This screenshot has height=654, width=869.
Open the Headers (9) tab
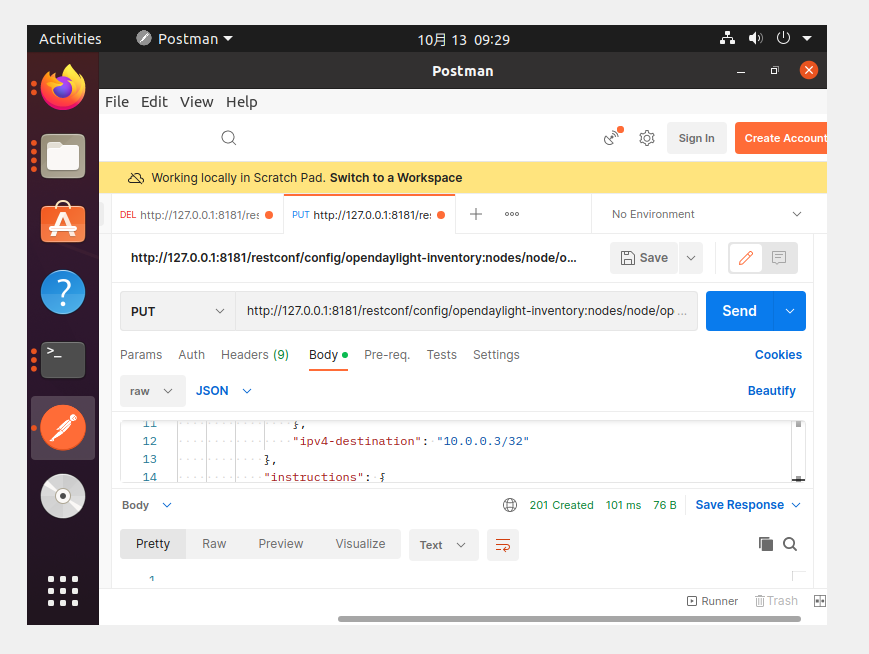[x=255, y=355]
